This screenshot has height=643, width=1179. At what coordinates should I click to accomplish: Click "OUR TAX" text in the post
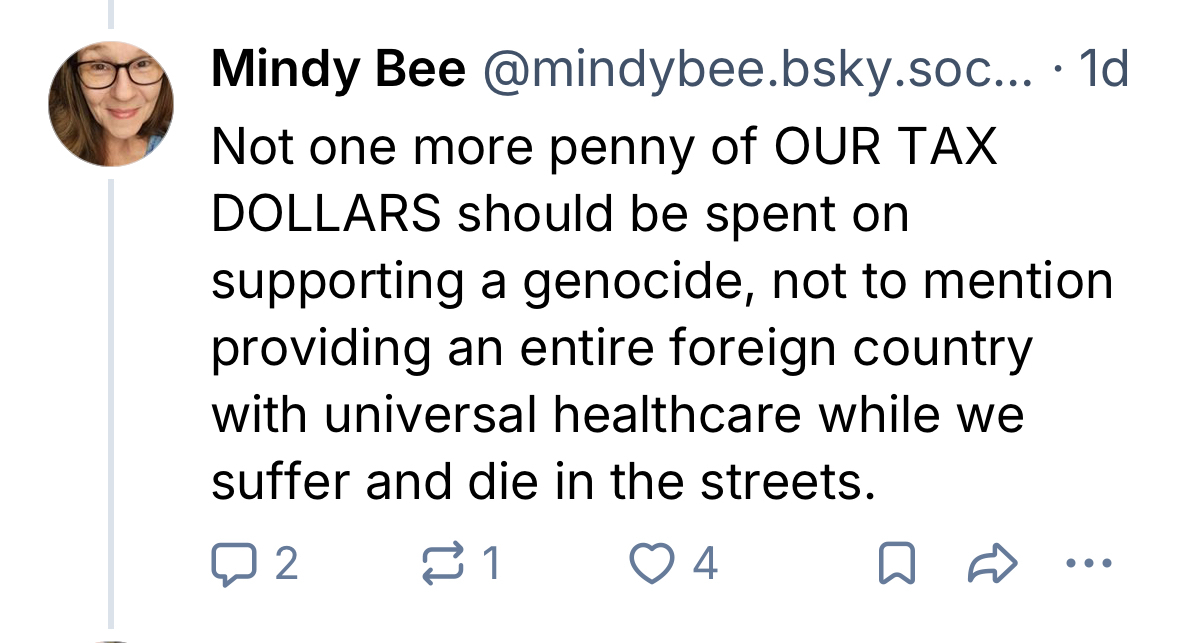point(886,148)
